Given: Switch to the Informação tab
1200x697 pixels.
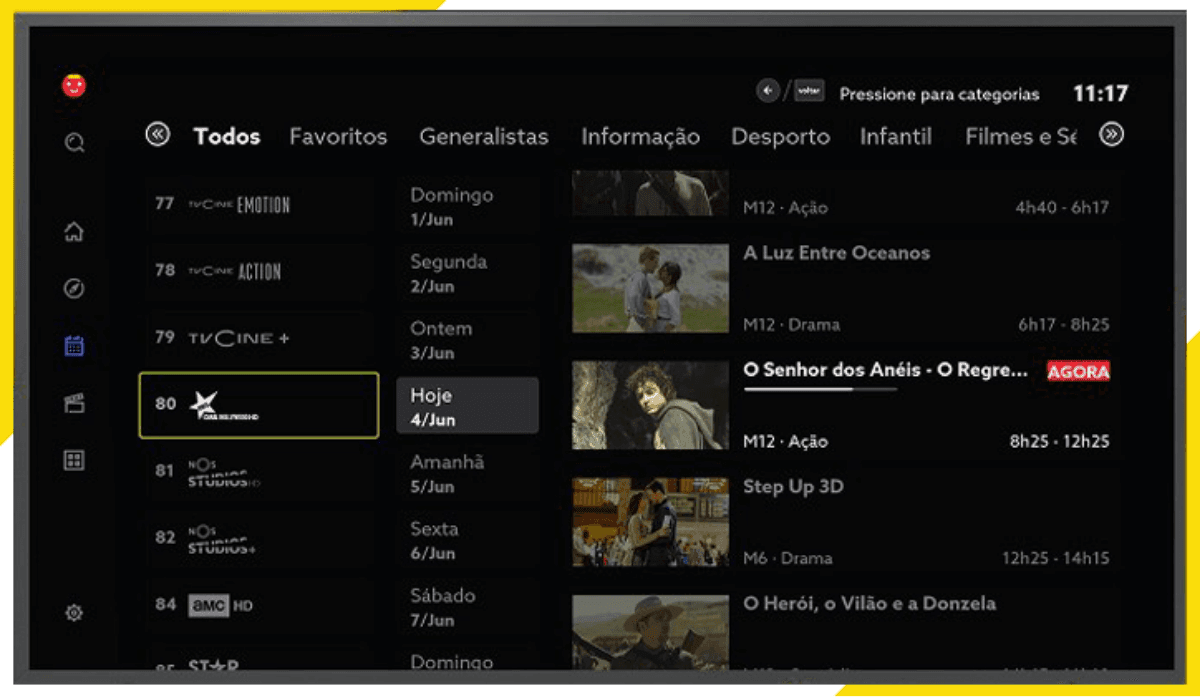Looking at the screenshot, I should pos(640,136).
